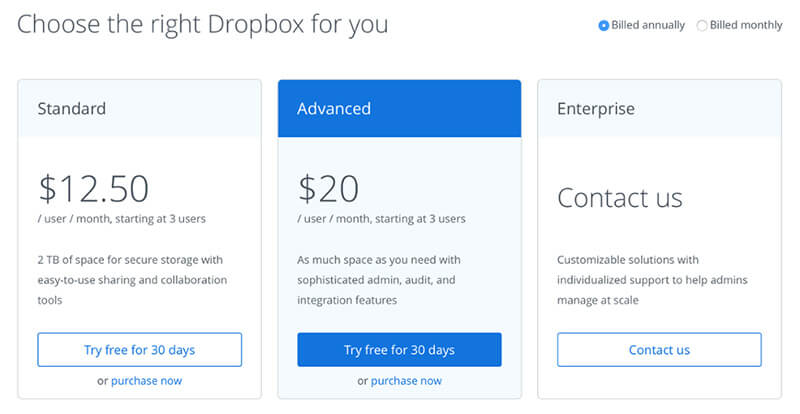Click the 'Billed monthly' text label
Image resolution: width=800 pixels, height=414 pixels.
click(746, 25)
